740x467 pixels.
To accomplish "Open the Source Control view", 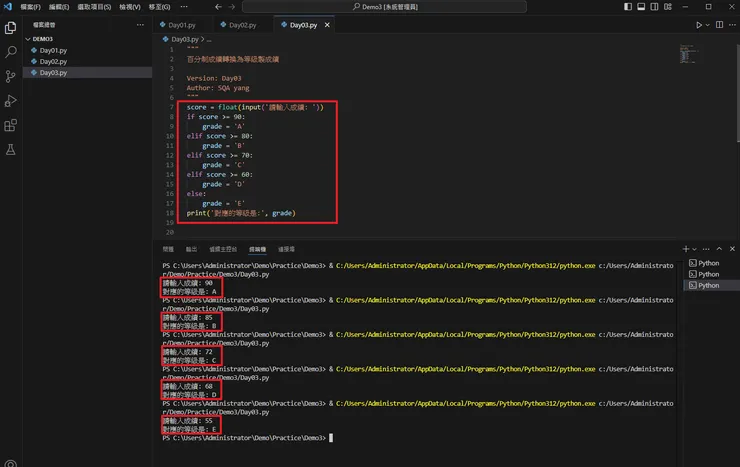I will pyautogui.click(x=11, y=76).
